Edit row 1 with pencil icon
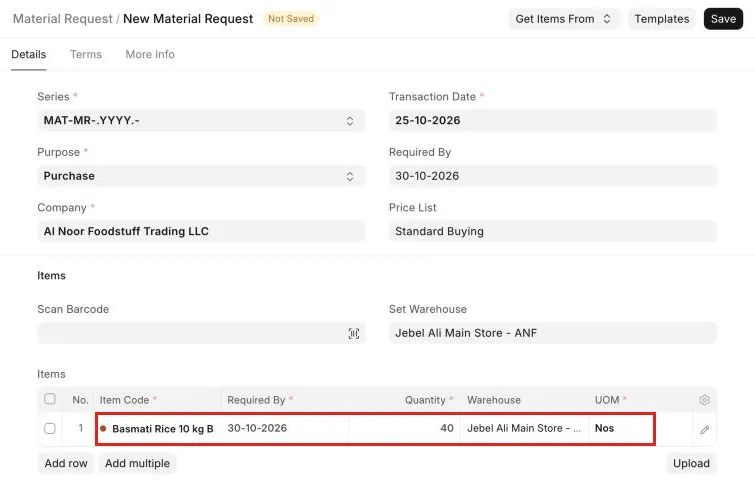 point(704,429)
